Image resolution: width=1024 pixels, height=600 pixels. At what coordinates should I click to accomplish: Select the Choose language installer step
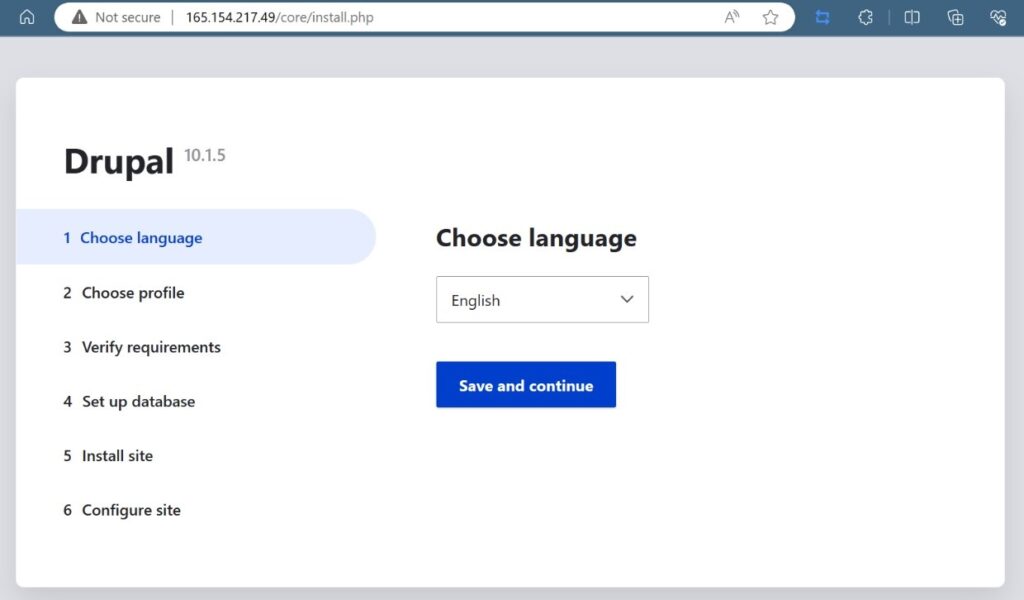141,238
